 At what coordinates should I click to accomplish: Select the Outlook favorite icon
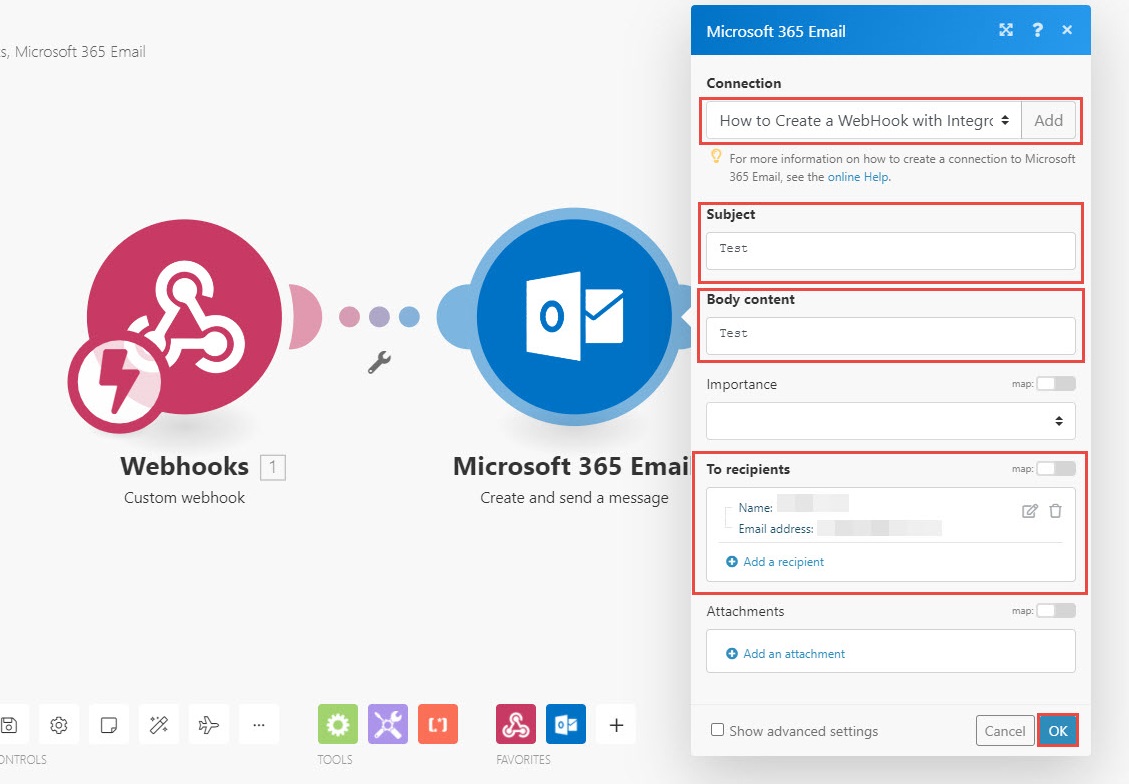click(x=566, y=724)
